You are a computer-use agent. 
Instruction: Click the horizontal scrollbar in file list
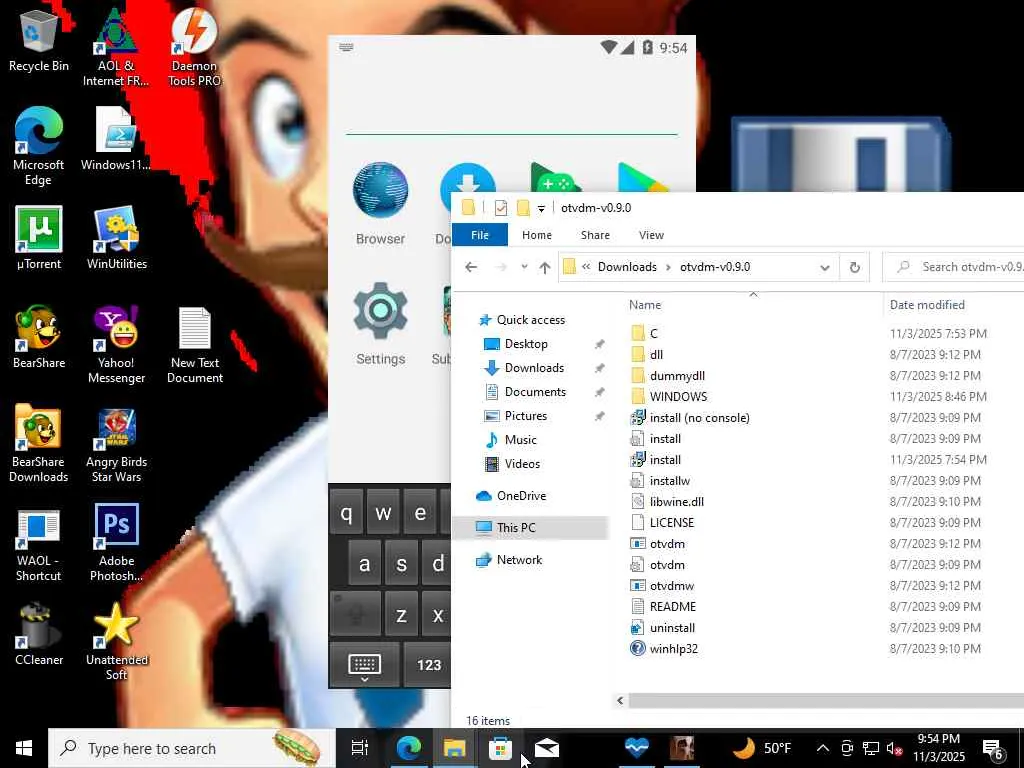[826, 701]
